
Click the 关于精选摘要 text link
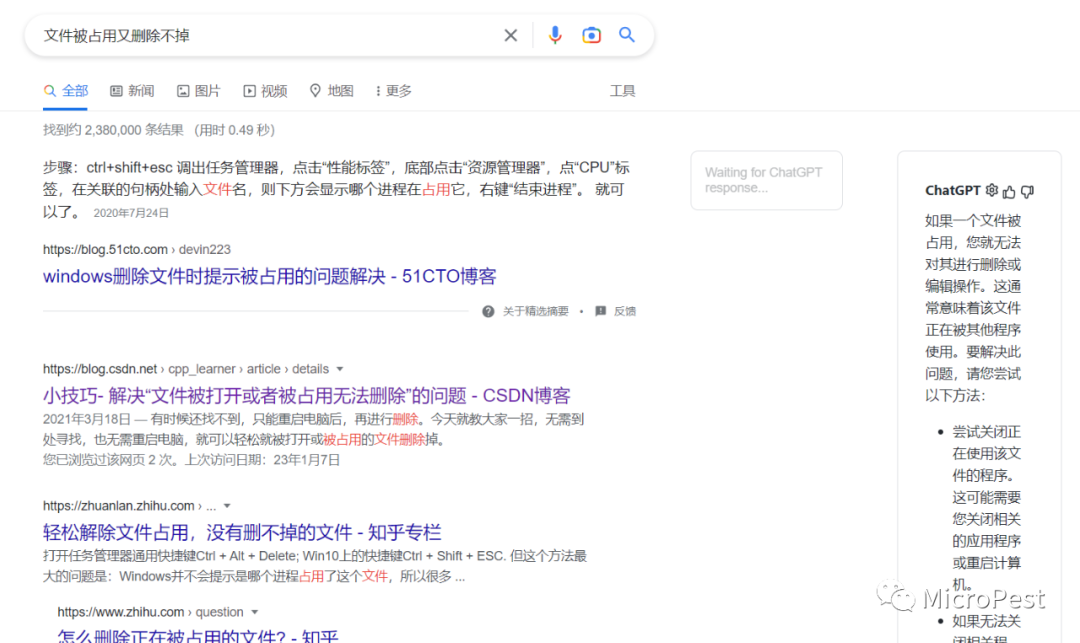pyautogui.click(x=536, y=311)
